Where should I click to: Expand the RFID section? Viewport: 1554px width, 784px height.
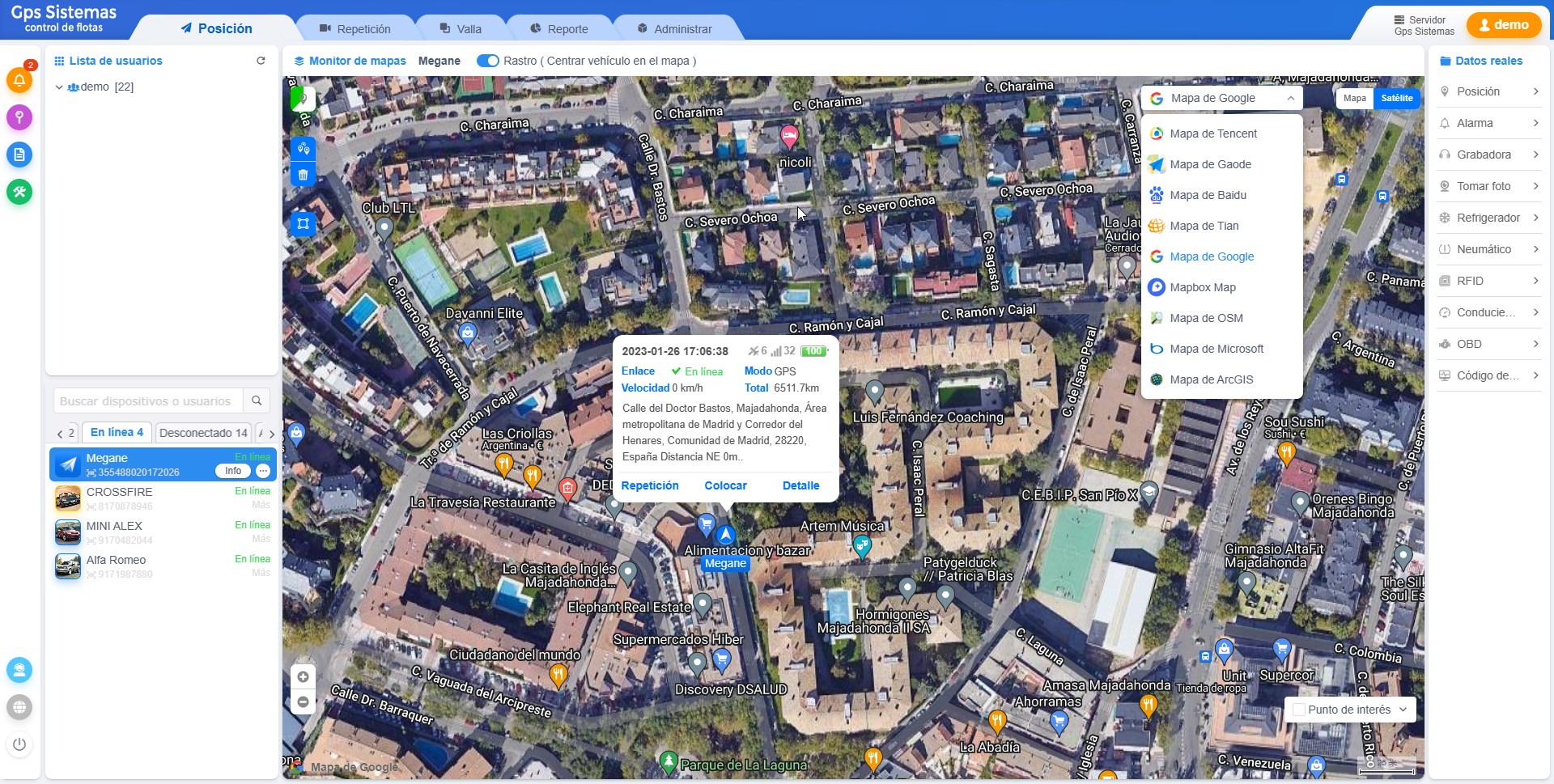tap(1488, 281)
